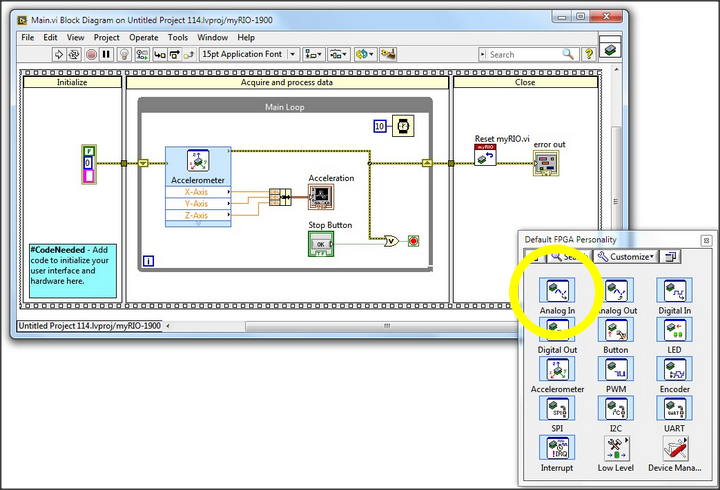Click the up arrow of the vertical scrollbar
Screen dimensions: 720x490
point(616,70)
